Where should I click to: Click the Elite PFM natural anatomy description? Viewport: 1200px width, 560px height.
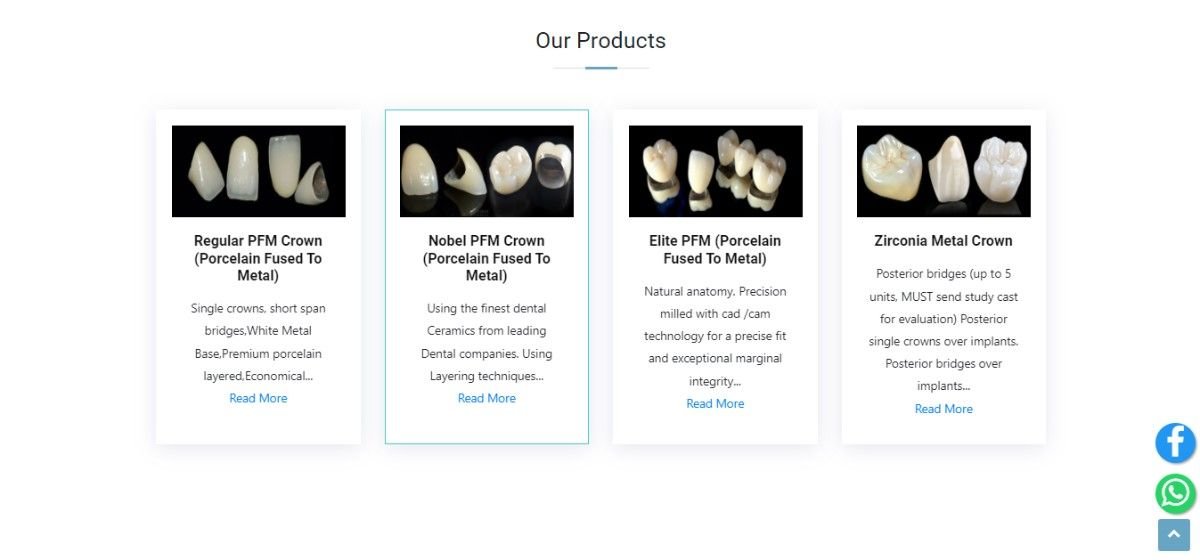pos(715,337)
